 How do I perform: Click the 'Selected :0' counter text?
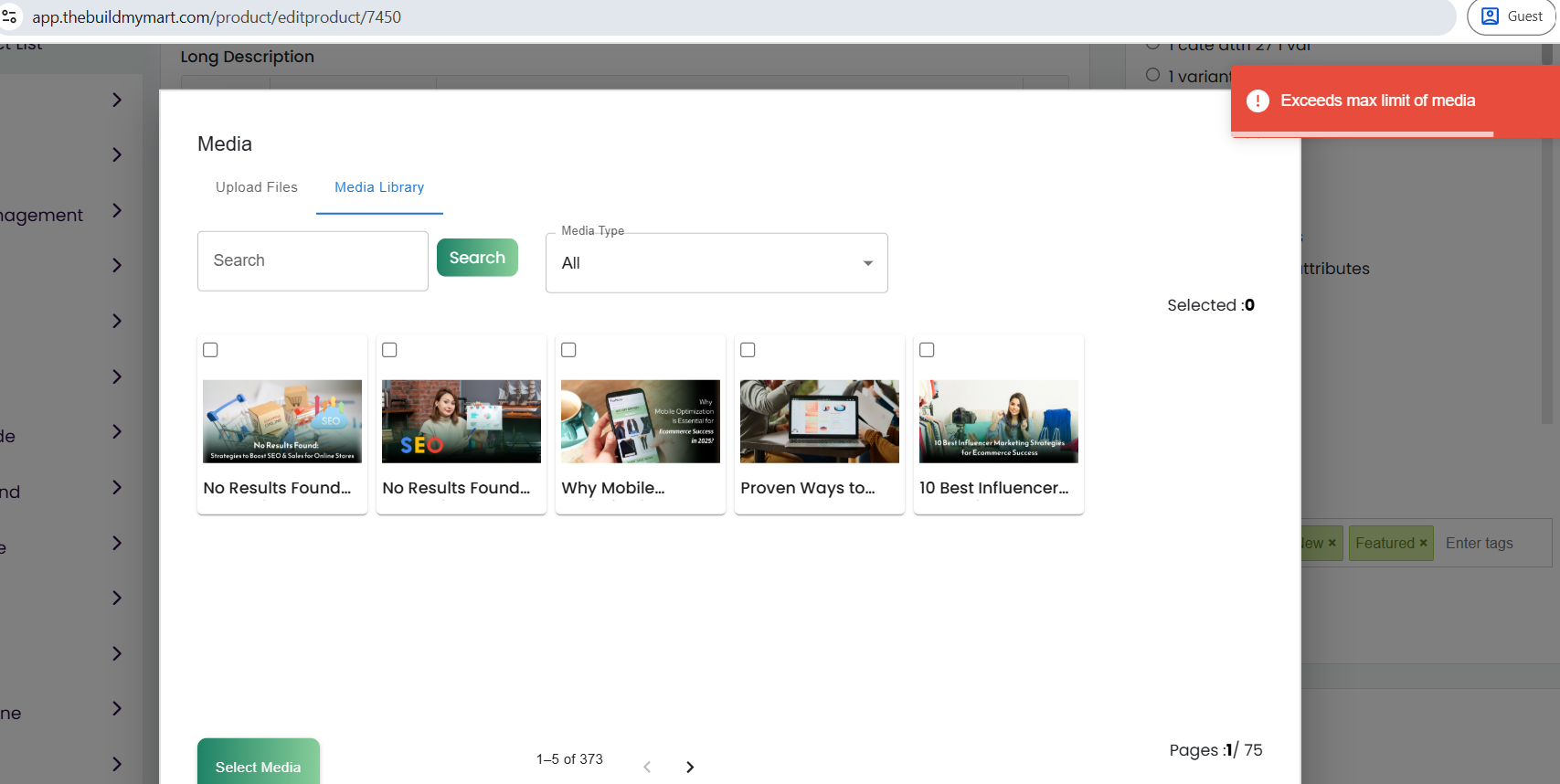click(x=1211, y=305)
